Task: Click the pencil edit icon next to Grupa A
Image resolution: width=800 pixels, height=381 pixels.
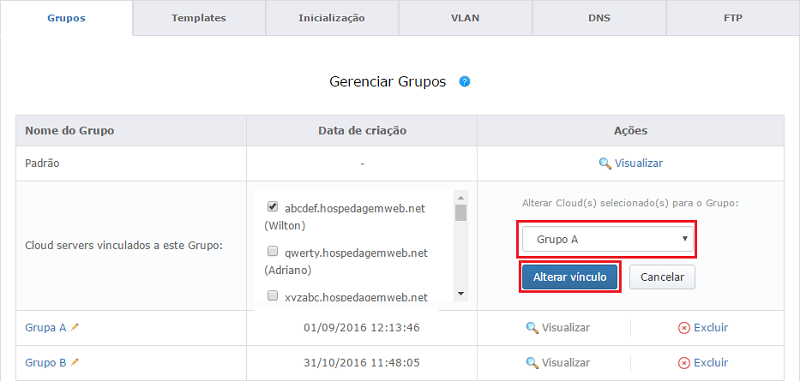Action: (x=75, y=327)
